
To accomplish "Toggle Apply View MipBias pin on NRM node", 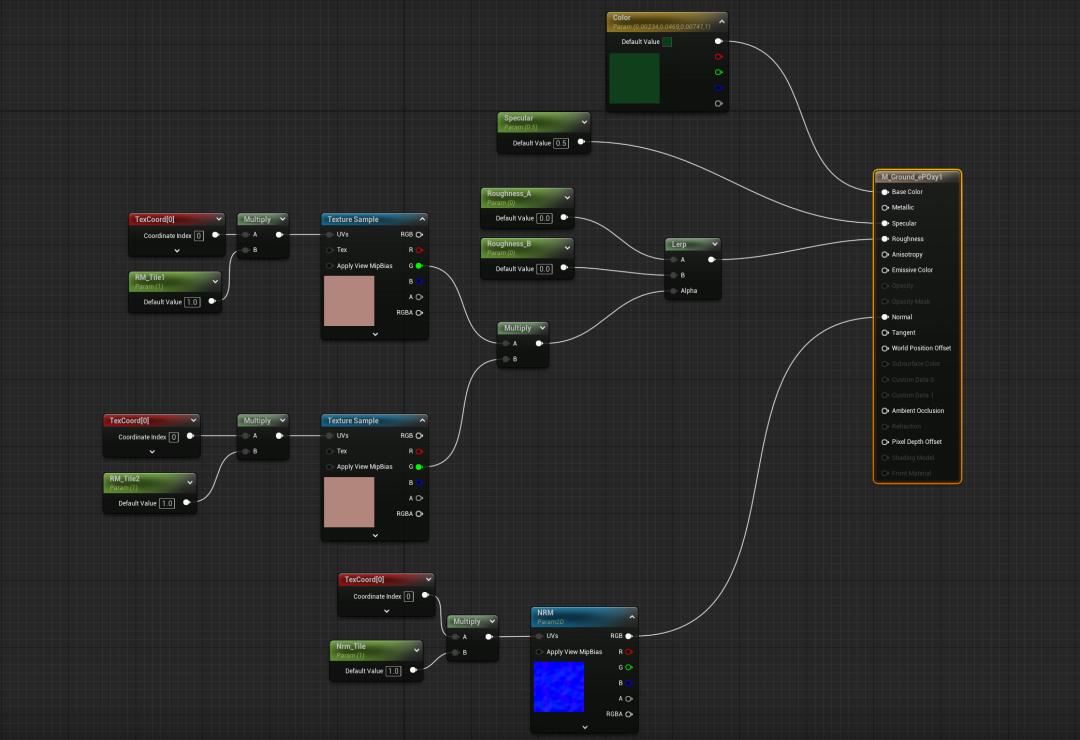I will [539, 652].
